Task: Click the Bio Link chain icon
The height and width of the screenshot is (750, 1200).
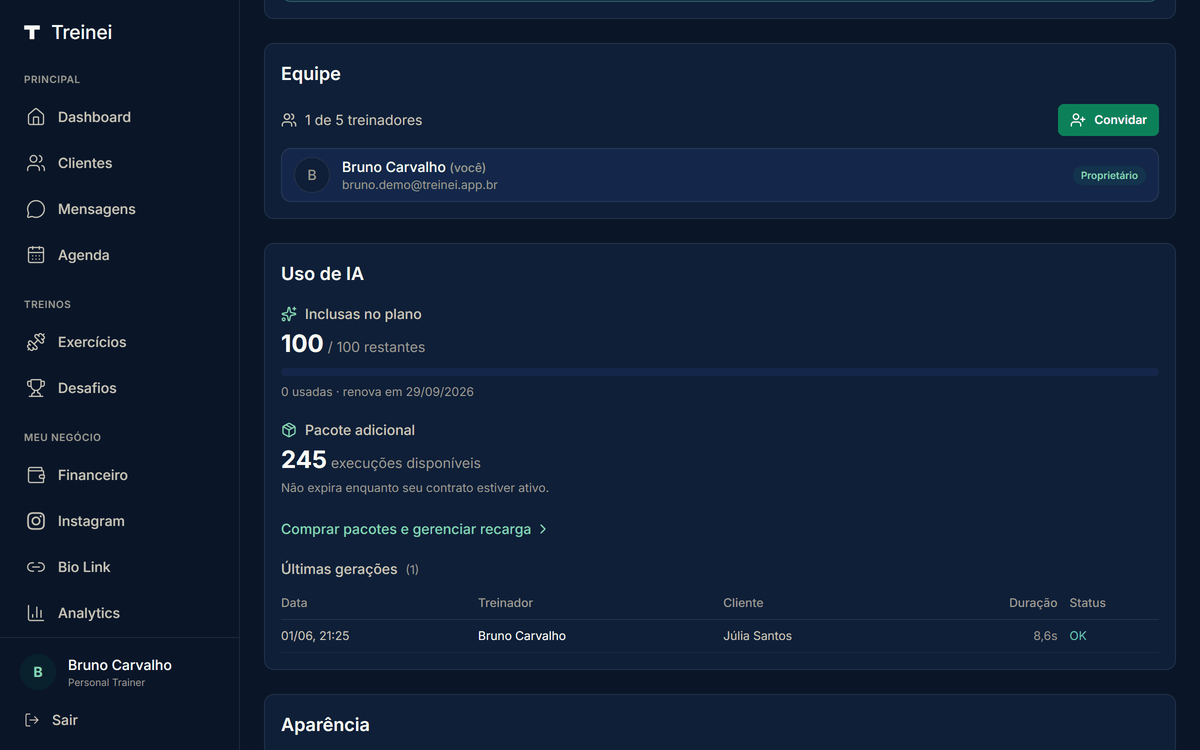Action: 36,567
